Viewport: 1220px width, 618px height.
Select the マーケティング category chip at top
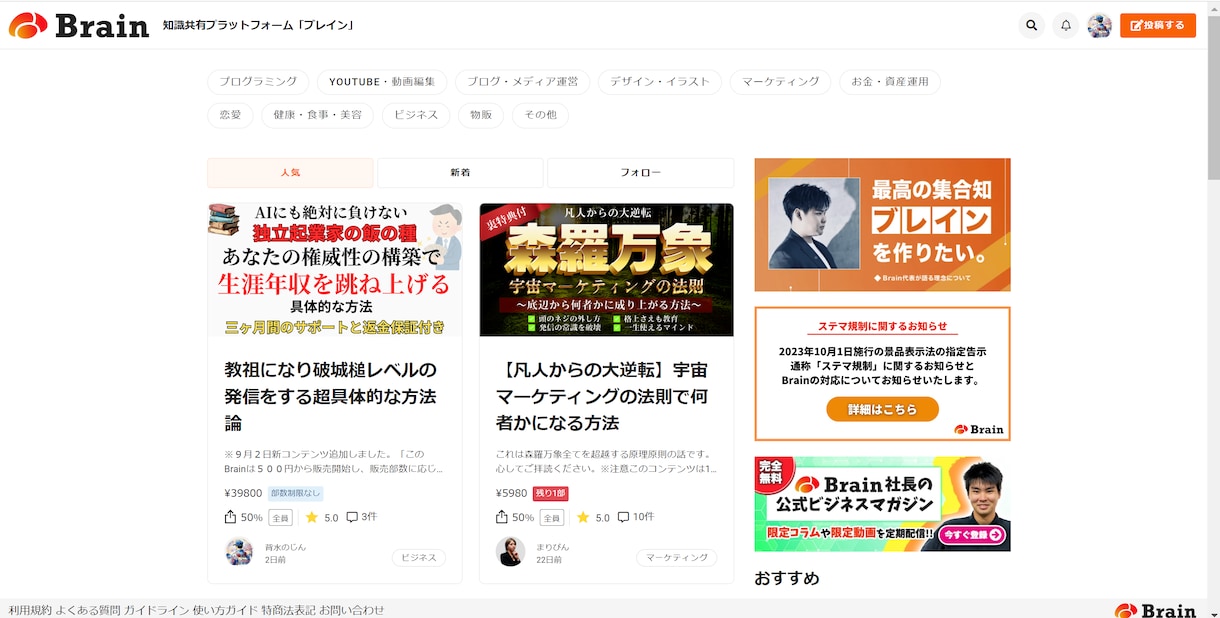(780, 82)
